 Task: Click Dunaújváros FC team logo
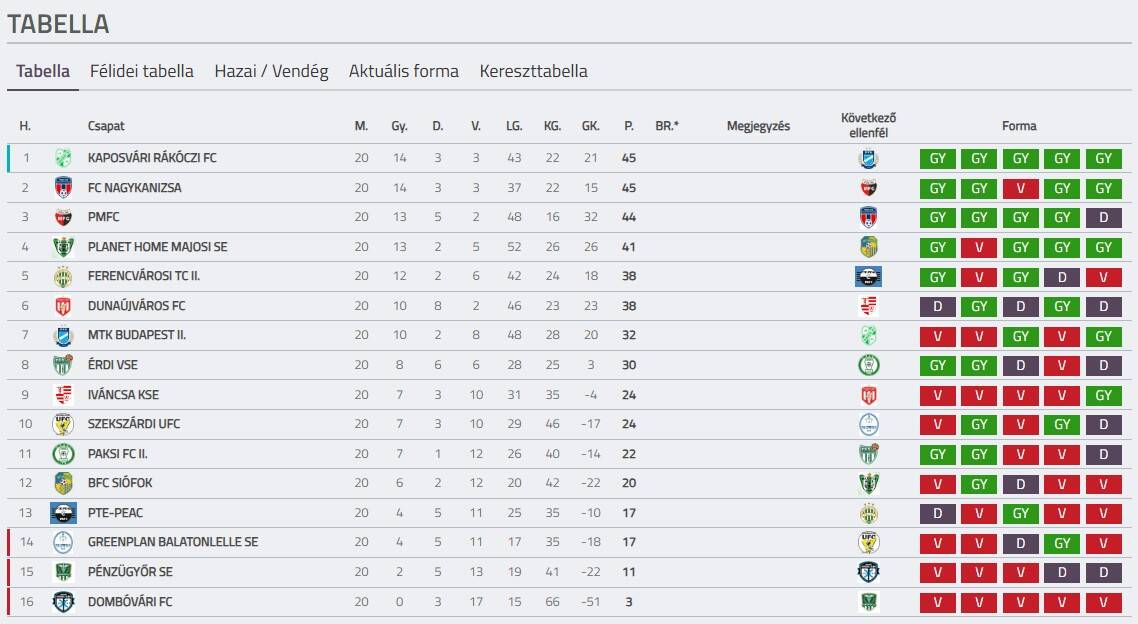pos(63,306)
